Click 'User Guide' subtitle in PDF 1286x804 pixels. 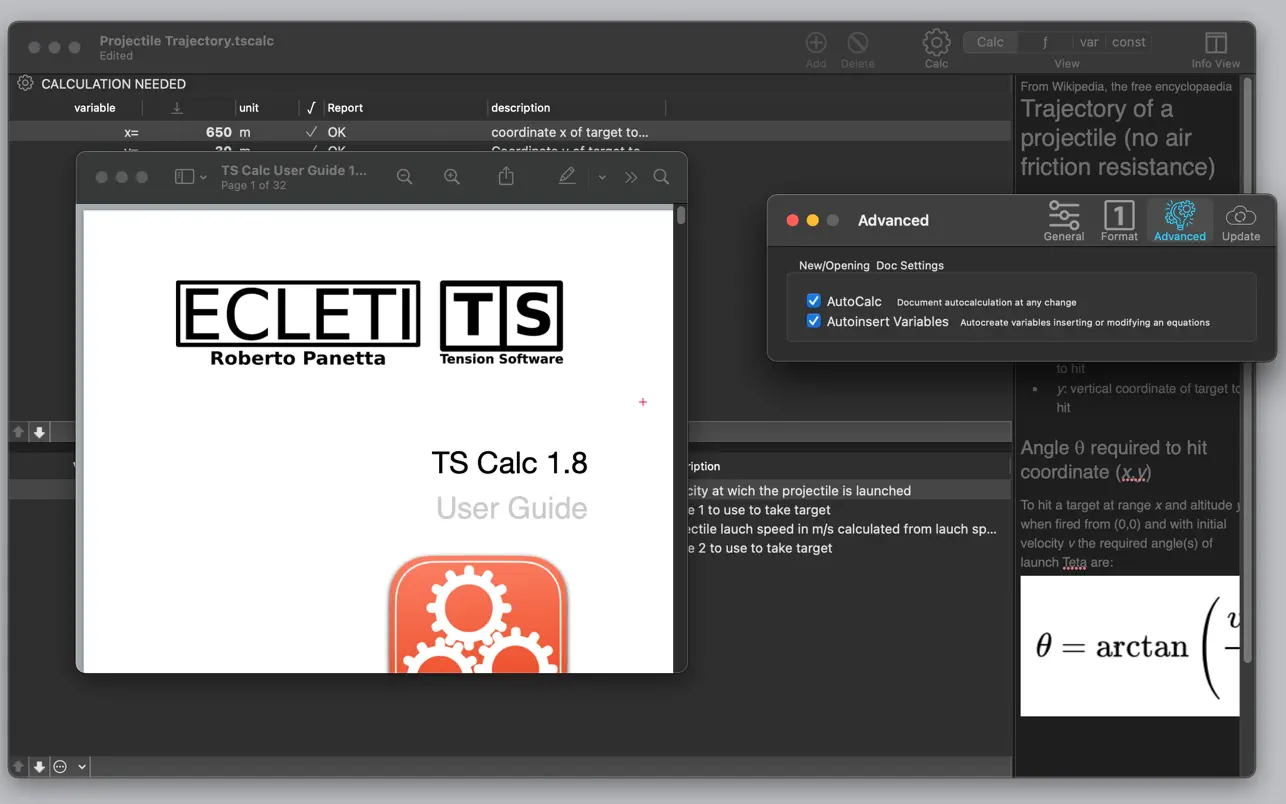511,508
